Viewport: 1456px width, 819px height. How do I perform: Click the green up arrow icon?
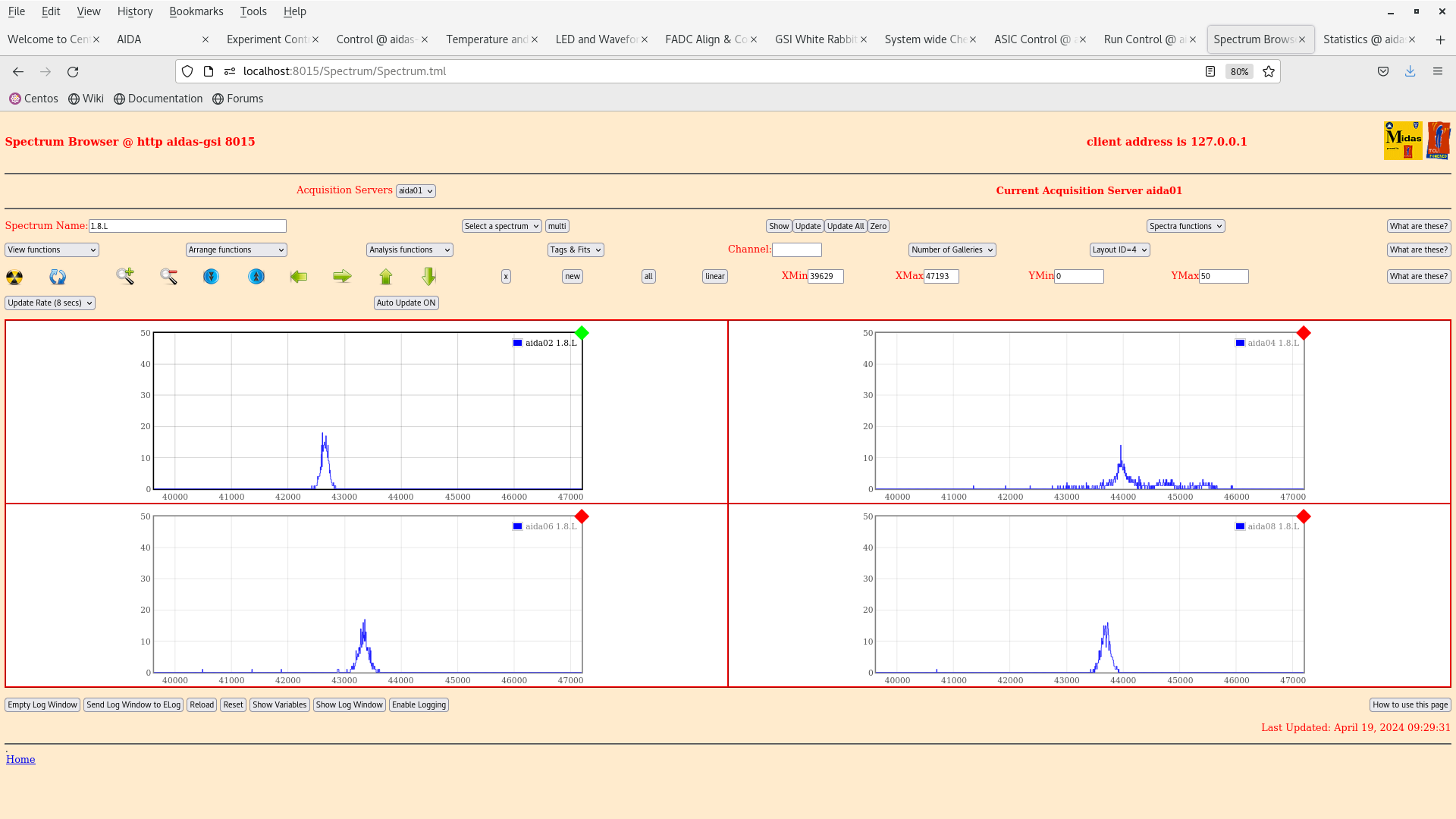386,277
